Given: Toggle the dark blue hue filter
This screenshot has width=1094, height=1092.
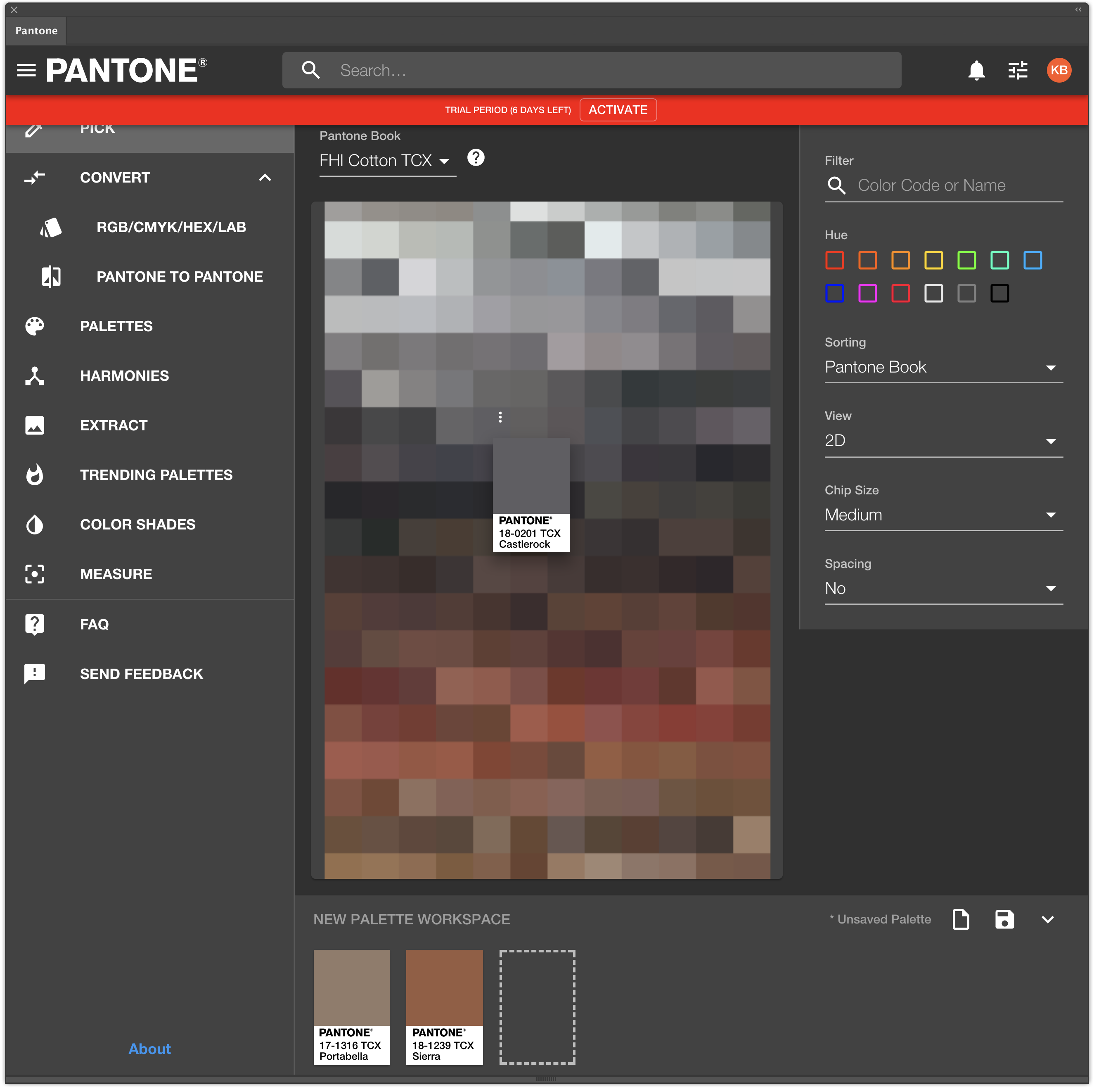Looking at the screenshot, I should (x=834, y=293).
